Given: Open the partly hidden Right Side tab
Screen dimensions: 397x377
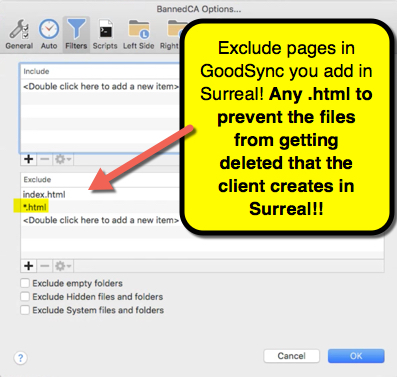Looking at the screenshot, I should [x=170, y=34].
